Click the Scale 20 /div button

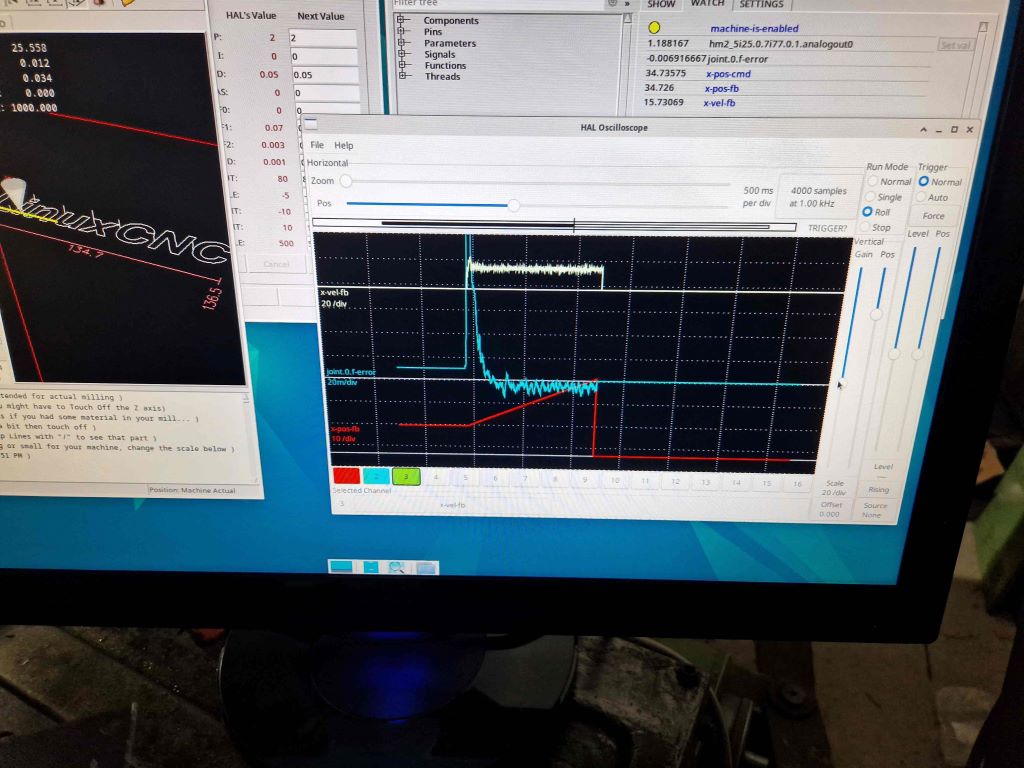pyautogui.click(x=834, y=488)
